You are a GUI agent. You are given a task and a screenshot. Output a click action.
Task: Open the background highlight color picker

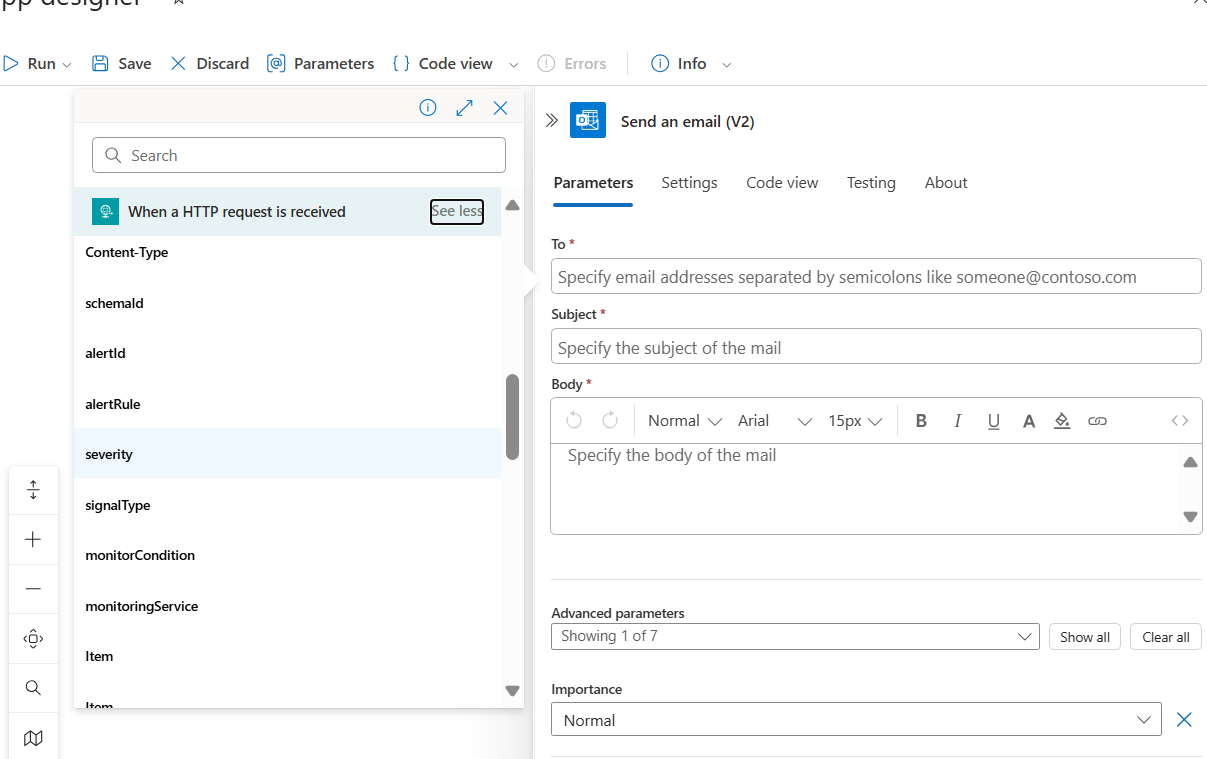1062,421
